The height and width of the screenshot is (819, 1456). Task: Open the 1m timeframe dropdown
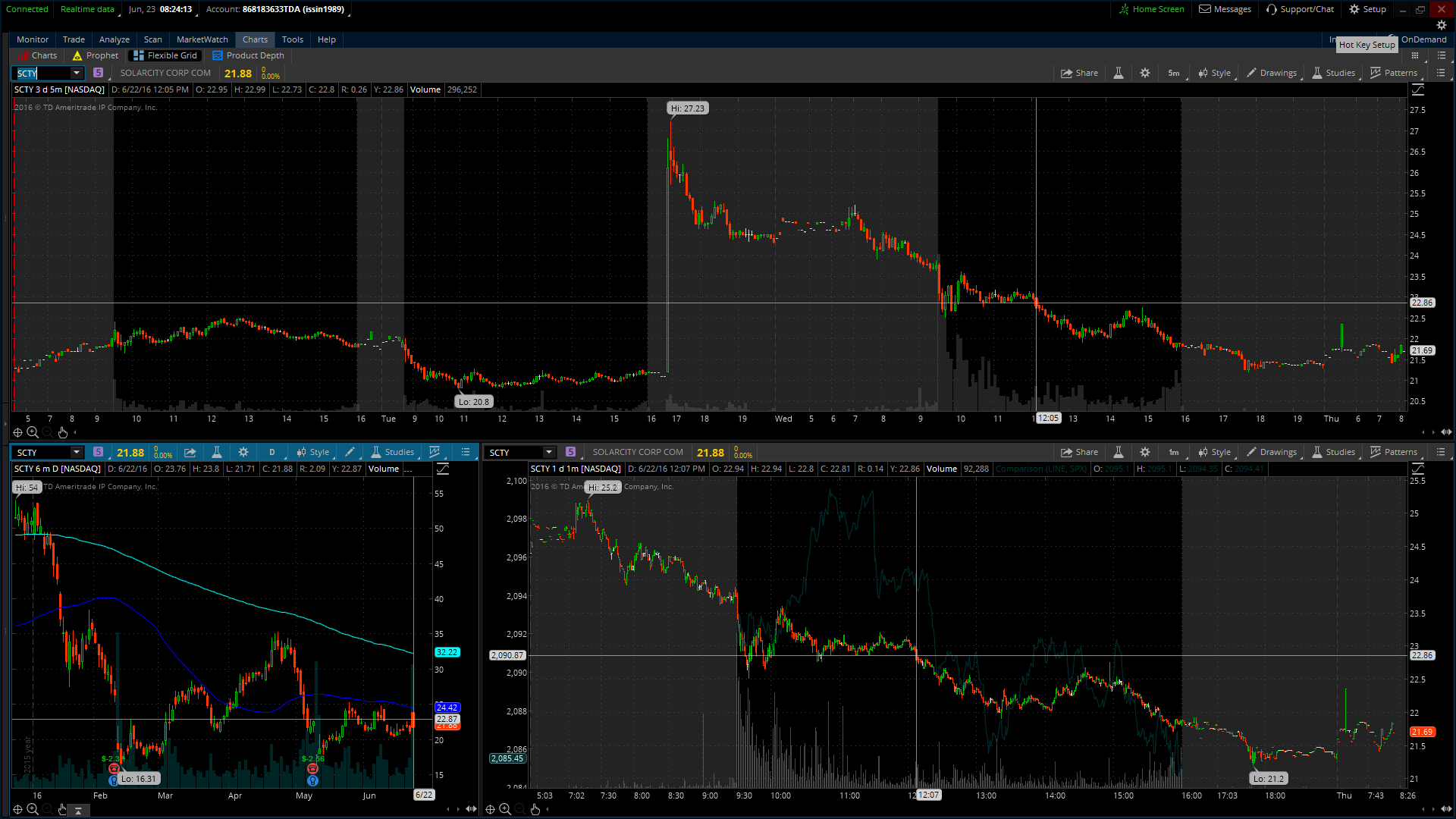pos(1175,453)
